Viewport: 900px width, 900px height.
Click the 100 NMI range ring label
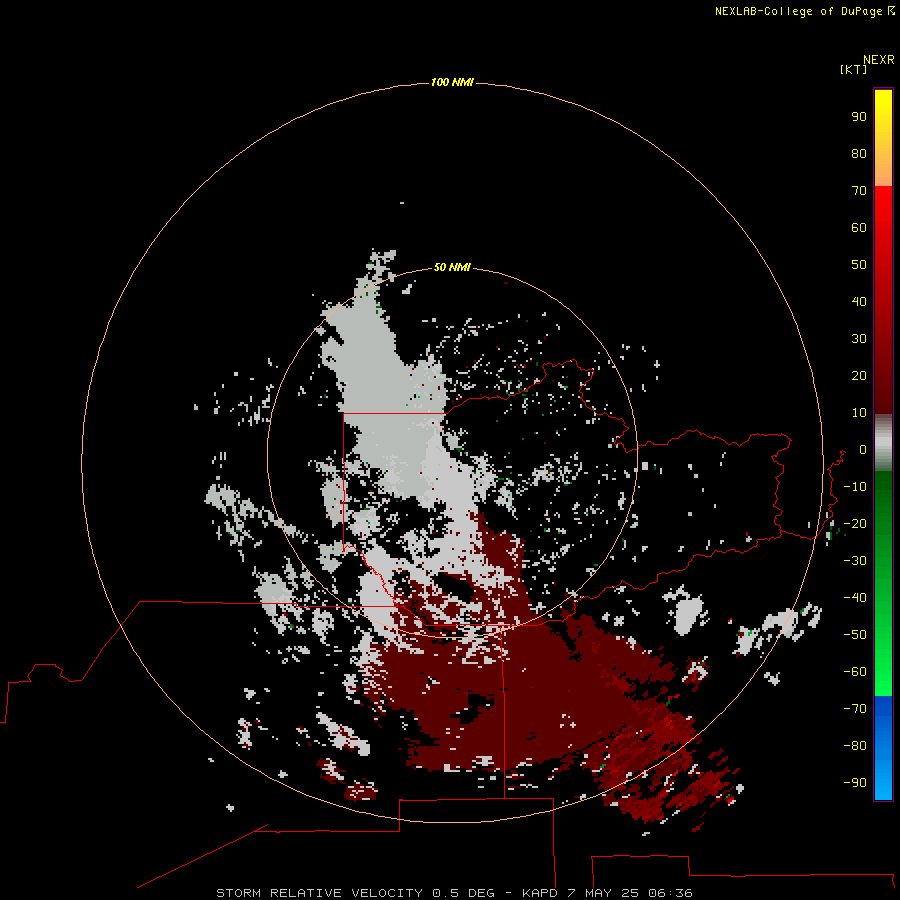452,82
